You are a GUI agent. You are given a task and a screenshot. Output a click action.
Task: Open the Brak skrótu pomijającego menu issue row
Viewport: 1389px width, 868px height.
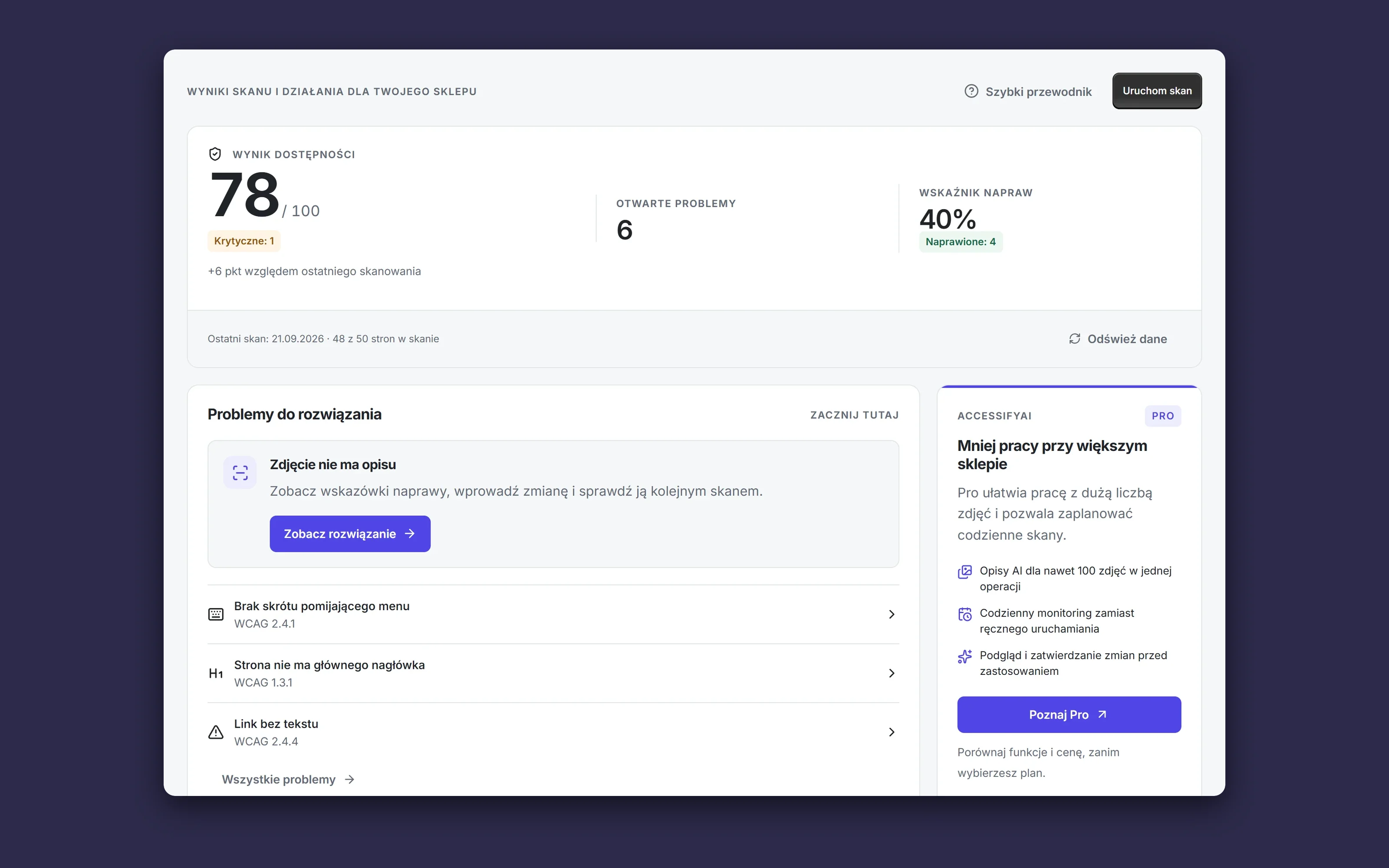pos(553,614)
